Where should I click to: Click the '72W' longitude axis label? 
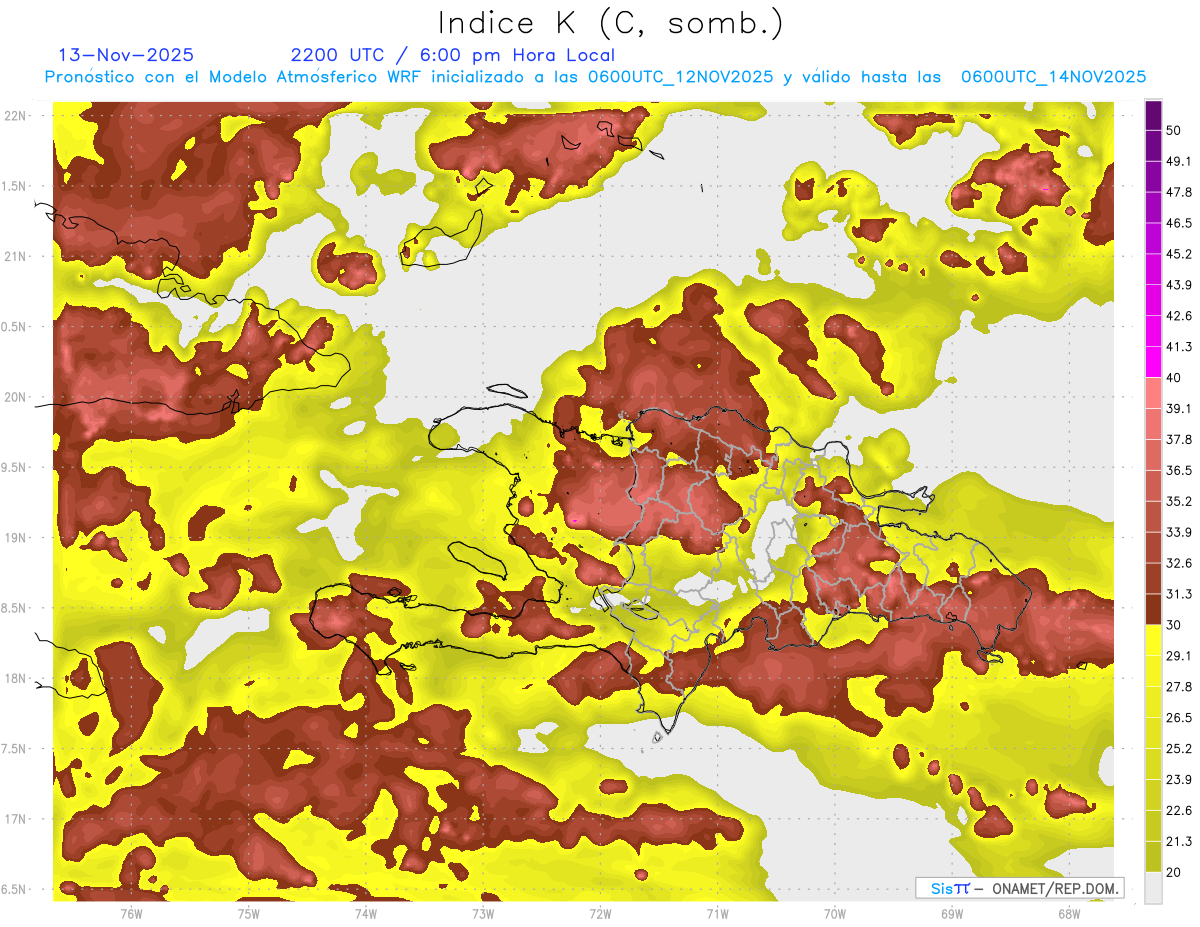pyautogui.click(x=600, y=913)
